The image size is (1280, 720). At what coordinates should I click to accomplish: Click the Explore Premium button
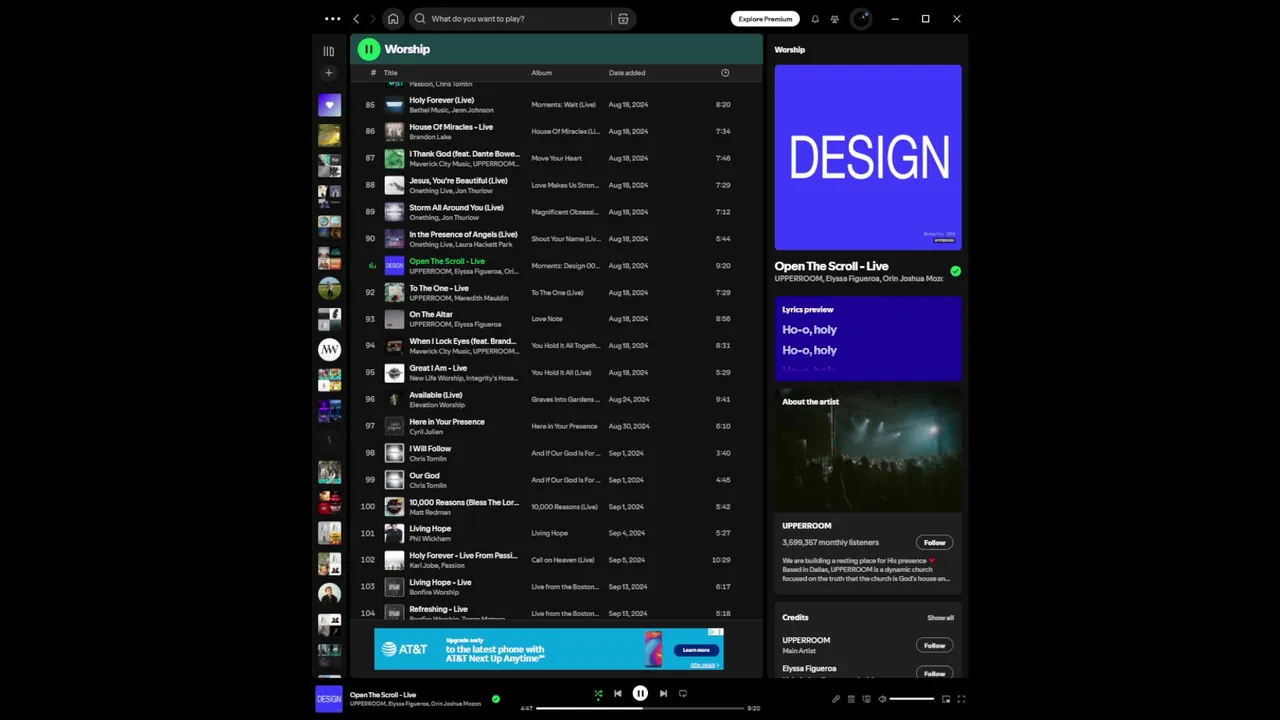765,18
